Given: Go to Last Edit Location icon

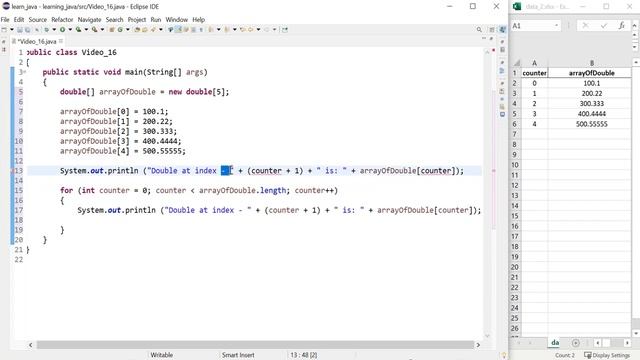Looking at the screenshot, I should [x=242, y=30].
